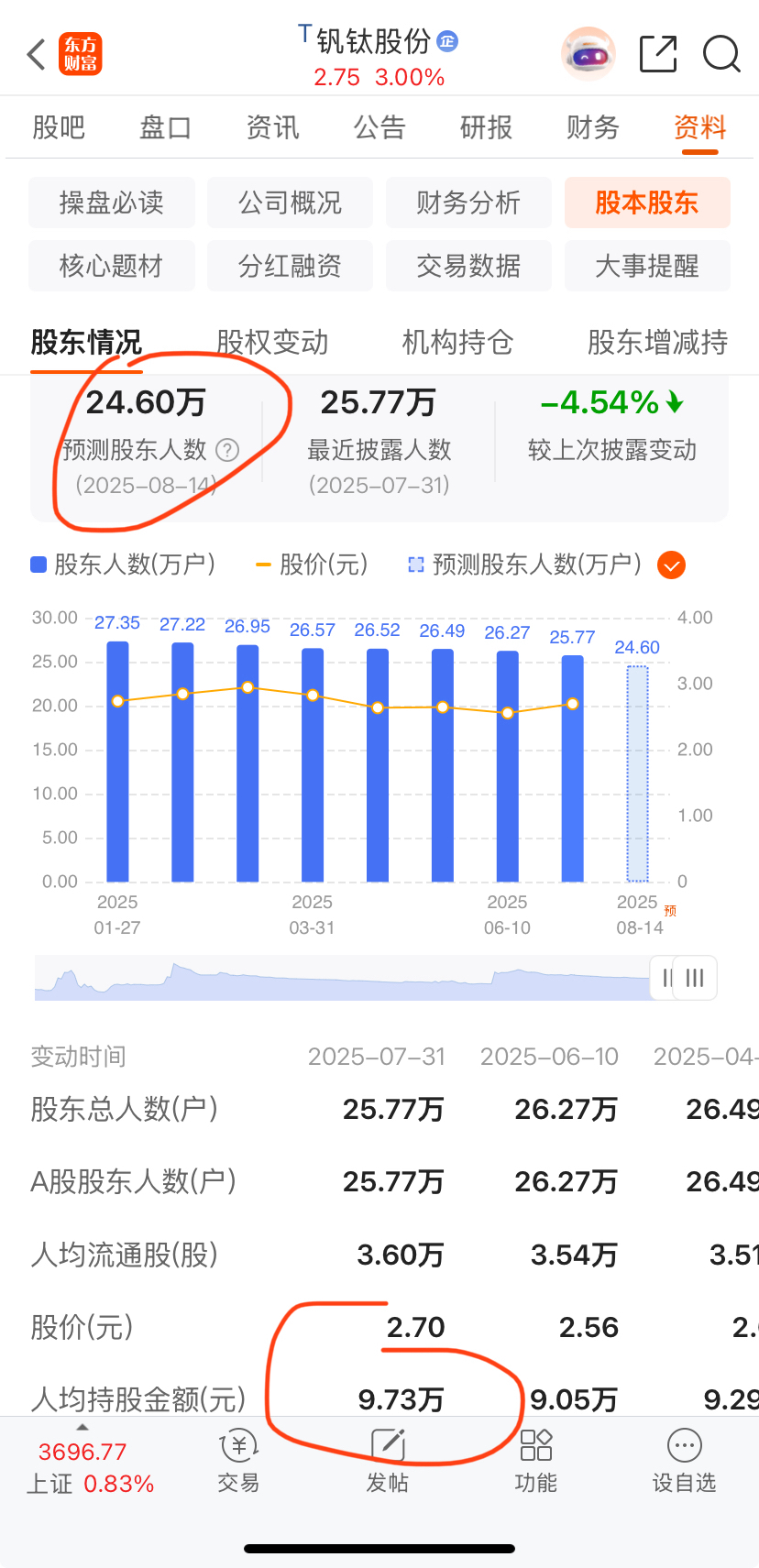Open 公司概况 section
Screen dimensions: 759x1568
290,203
